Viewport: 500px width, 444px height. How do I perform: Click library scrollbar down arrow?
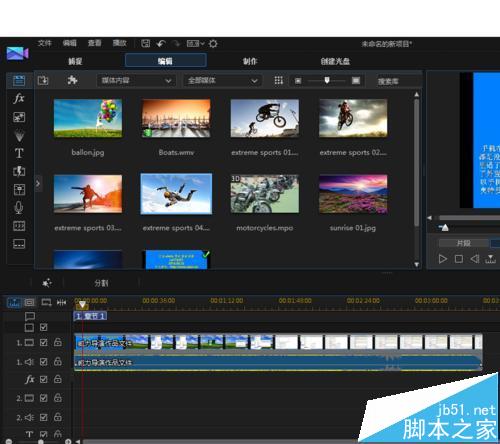click(417, 265)
